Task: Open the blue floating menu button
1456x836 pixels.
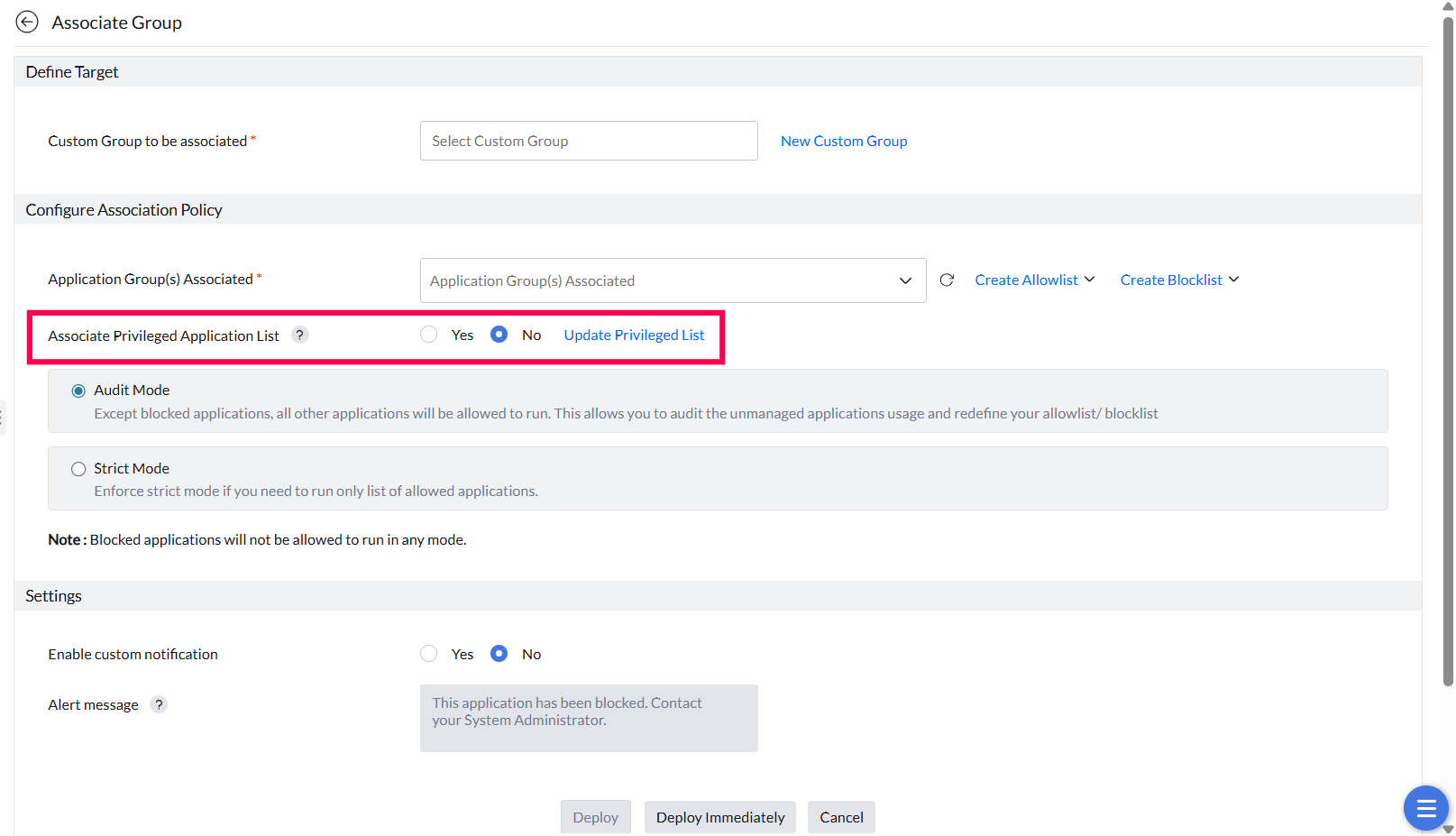Action: pos(1425,808)
